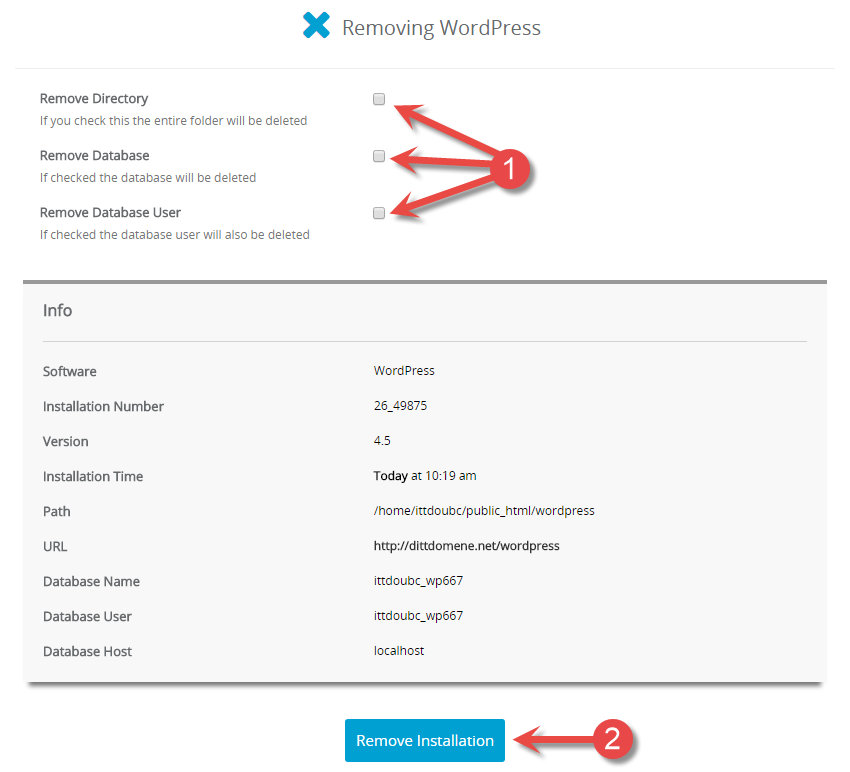Open the http://dittdomene.net/wordpress URL
Viewport: 850px width, 772px height.
pyautogui.click(x=466, y=546)
